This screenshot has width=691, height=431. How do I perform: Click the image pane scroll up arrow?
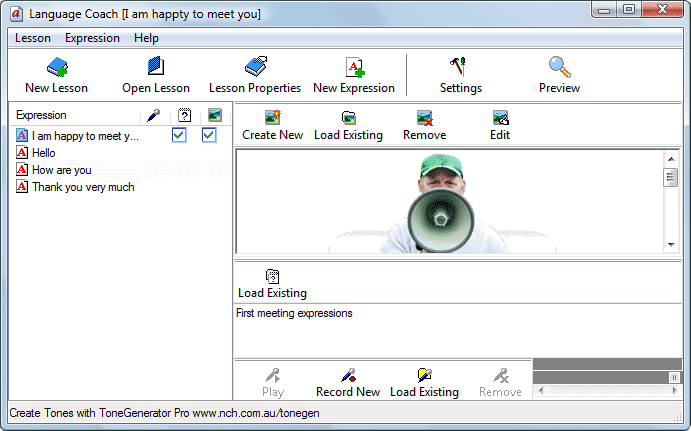click(x=671, y=159)
